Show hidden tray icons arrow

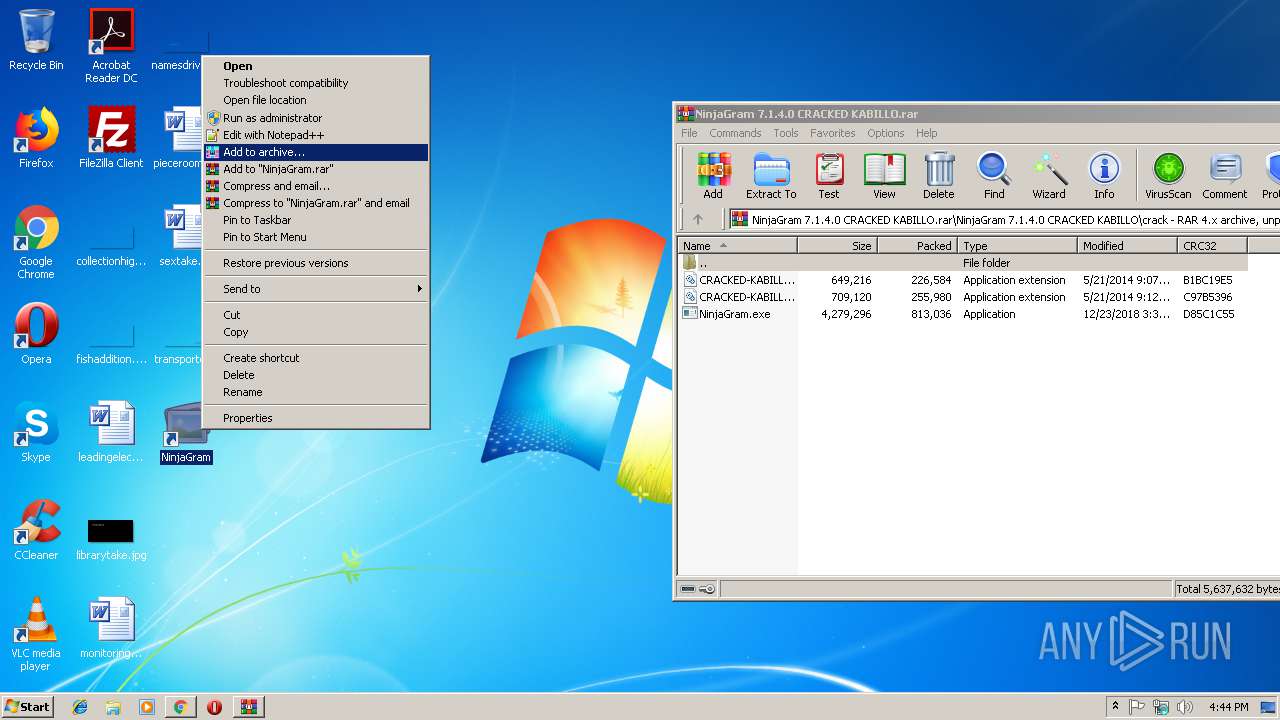pyautogui.click(x=1115, y=706)
